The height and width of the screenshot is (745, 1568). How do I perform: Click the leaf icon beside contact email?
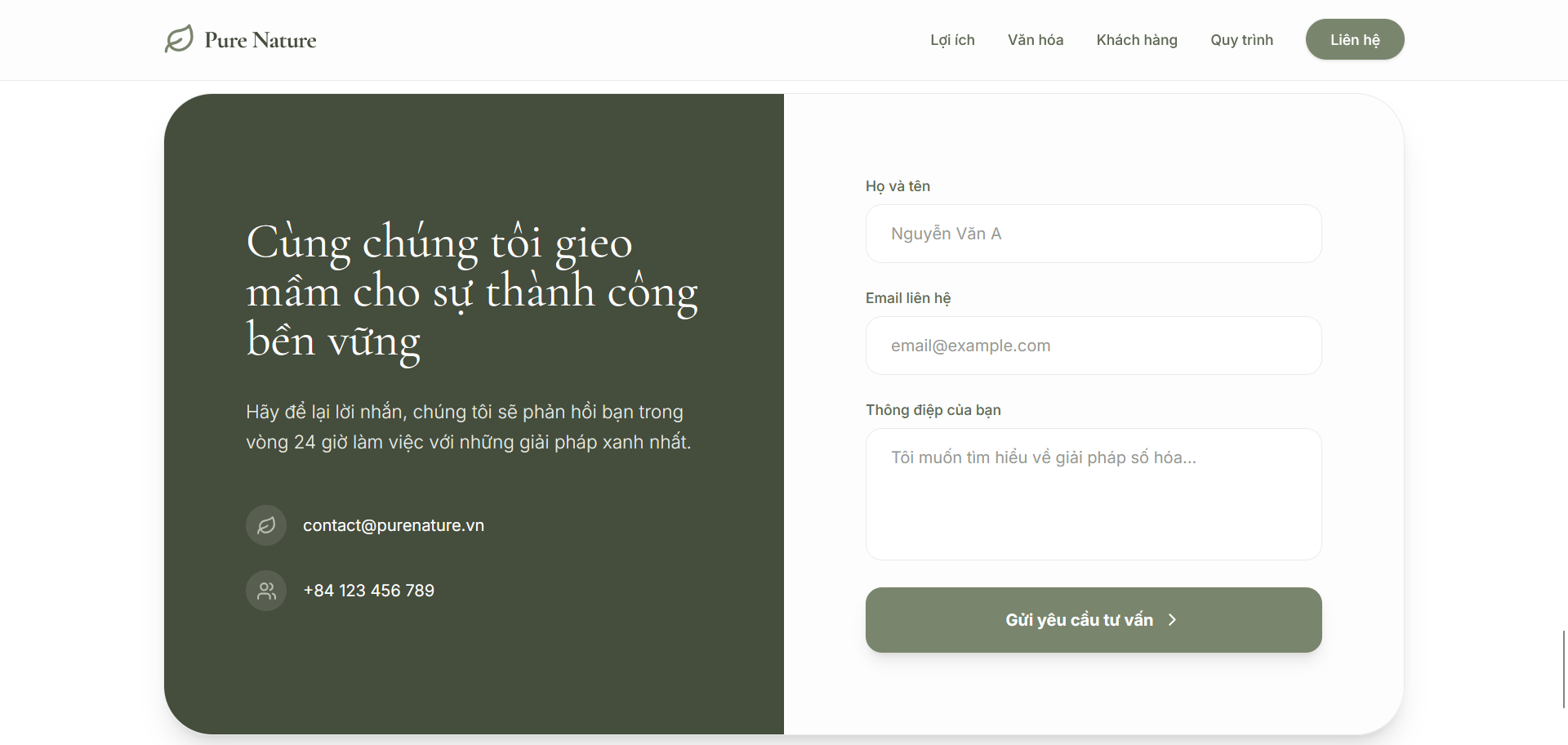266,525
